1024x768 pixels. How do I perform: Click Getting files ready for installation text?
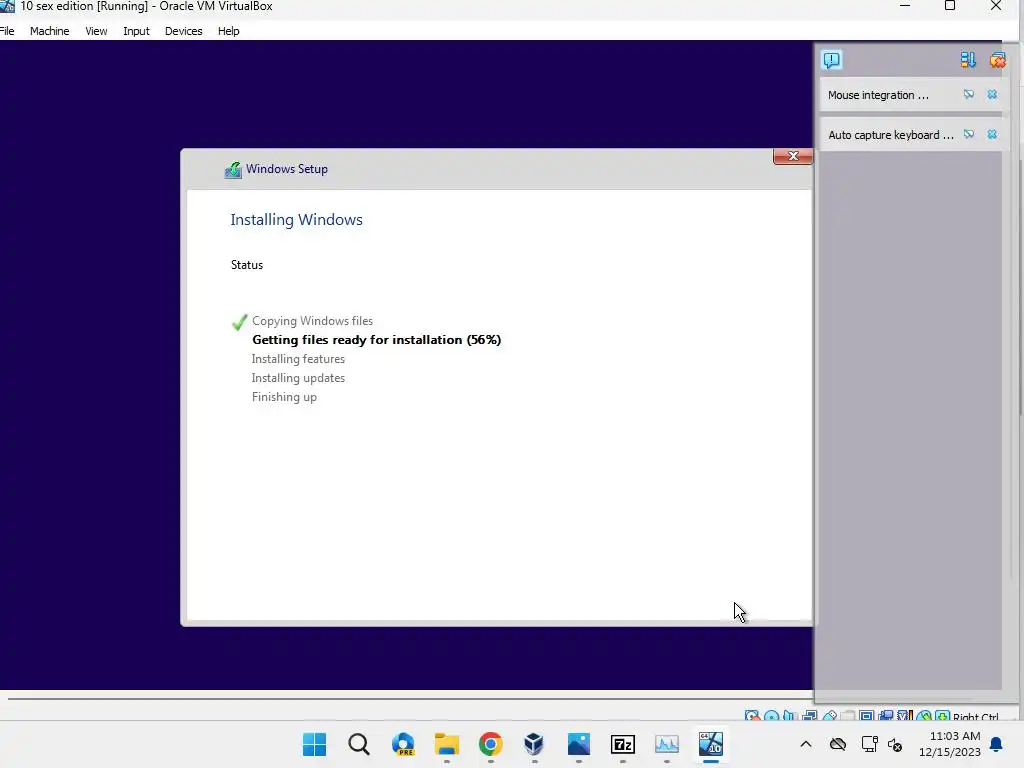click(x=376, y=340)
